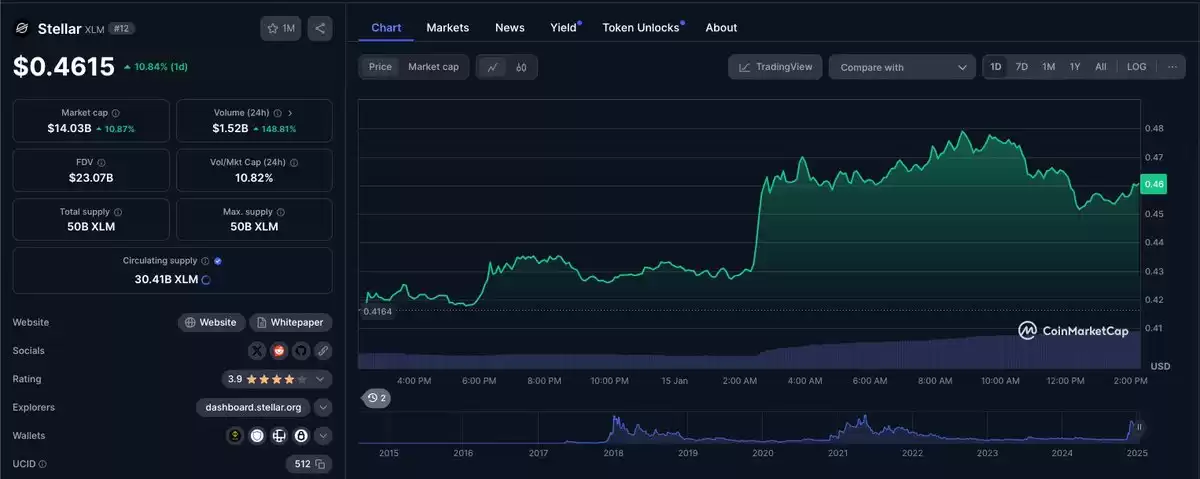Open chart events marker showing 2
Screen dimensions: 1200x479
point(377,398)
